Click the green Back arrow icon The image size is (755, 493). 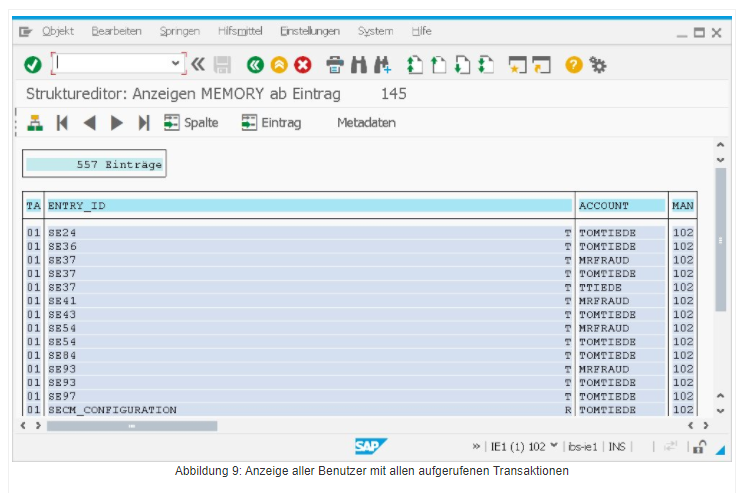pos(255,65)
